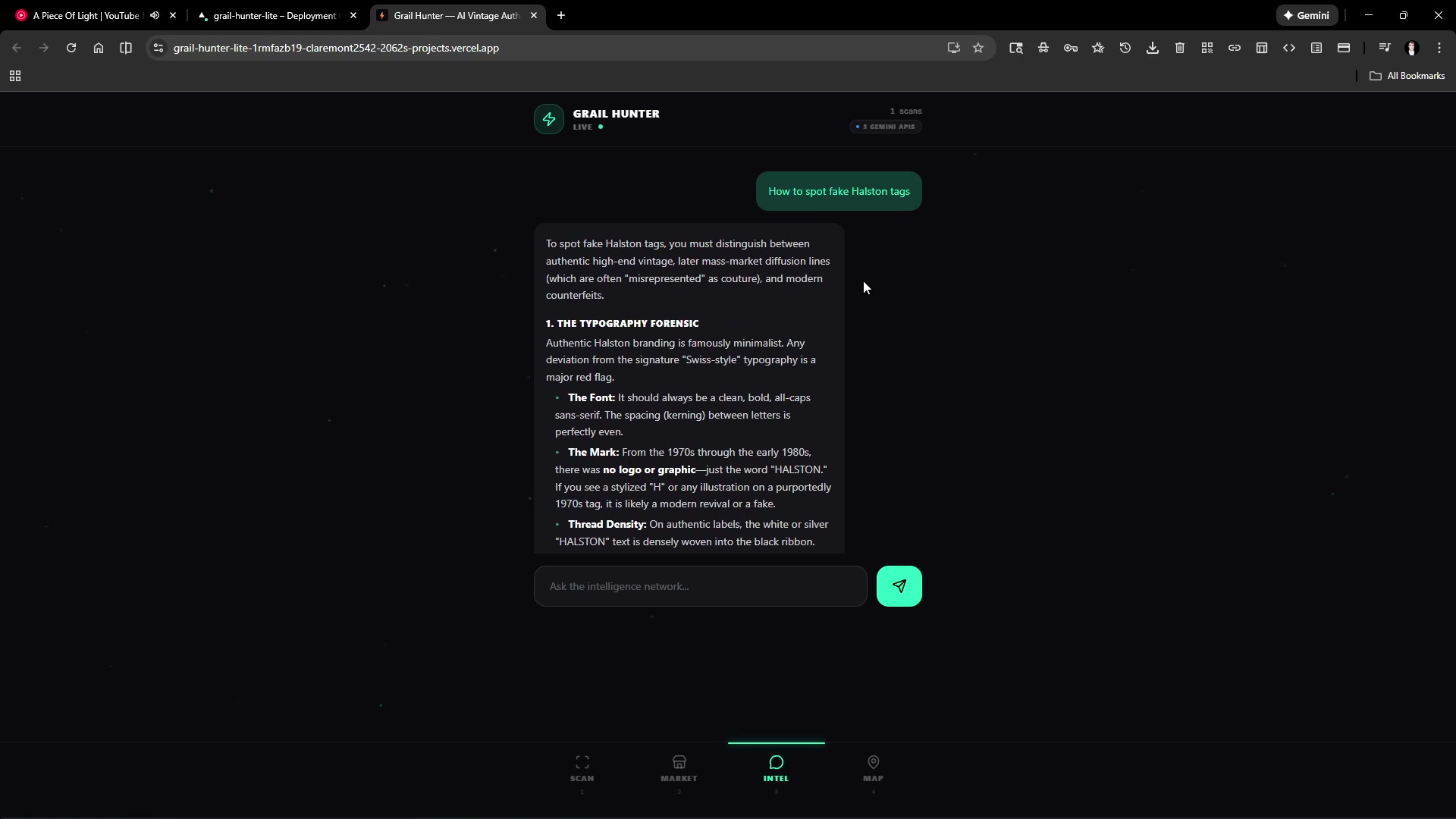Switch to grail-hunter-lite Deployment tab
Image resolution: width=1456 pixels, height=819 pixels.
click(x=274, y=15)
